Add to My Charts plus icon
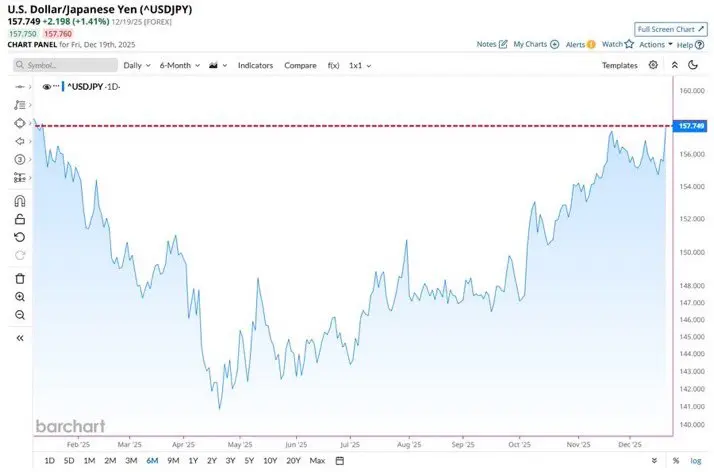Image resolution: width=714 pixels, height=472 pixels. point(554,44)
